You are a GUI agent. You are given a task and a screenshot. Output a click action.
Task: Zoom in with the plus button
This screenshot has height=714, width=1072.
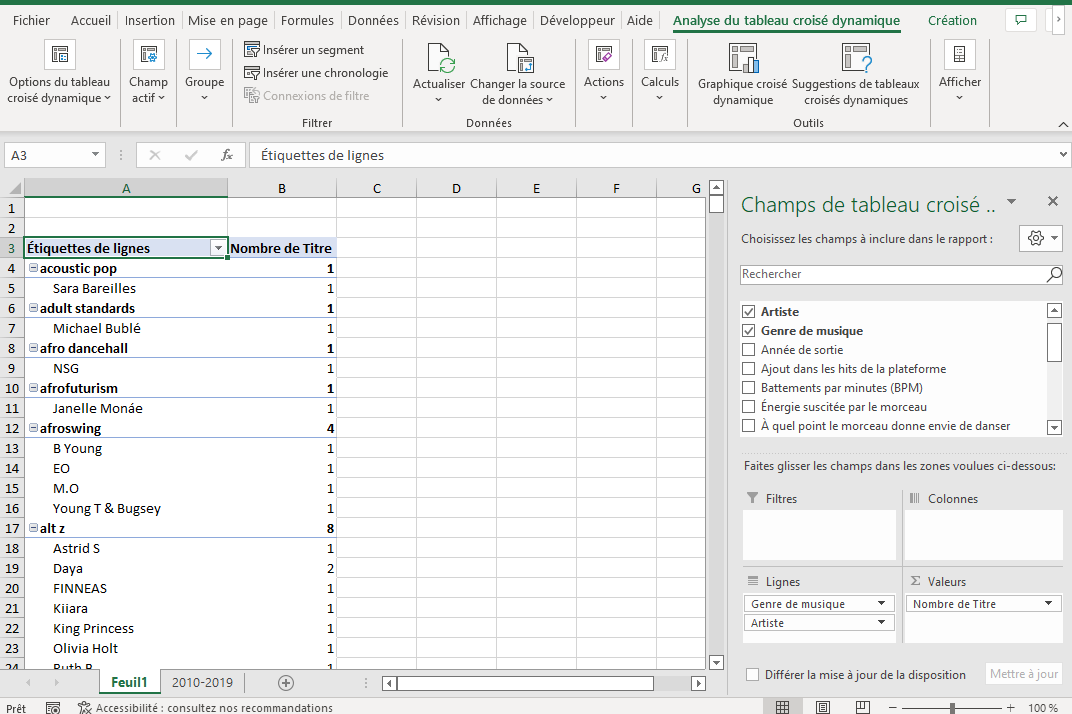[1010, 708]
